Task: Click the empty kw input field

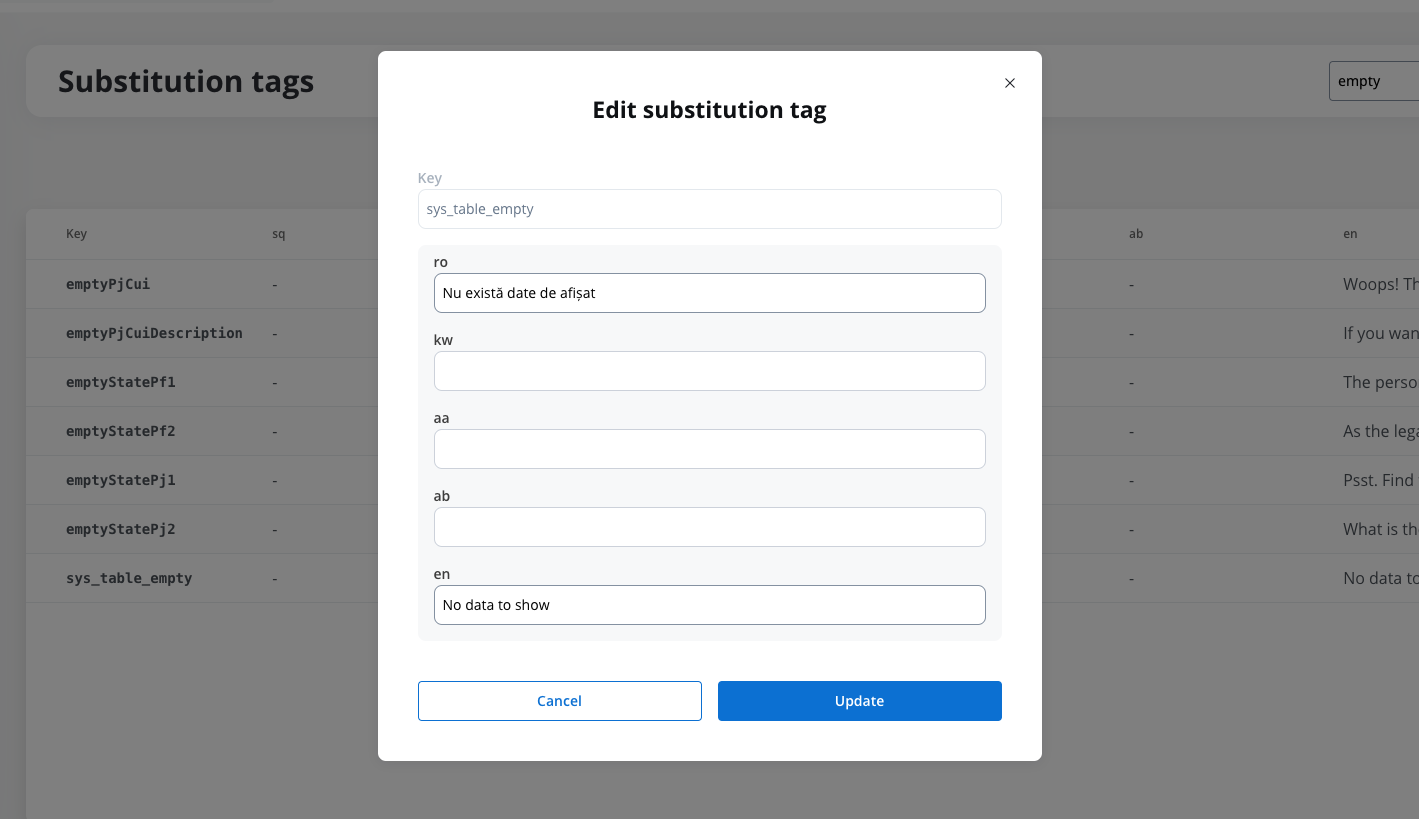Action: coord(710,371)
